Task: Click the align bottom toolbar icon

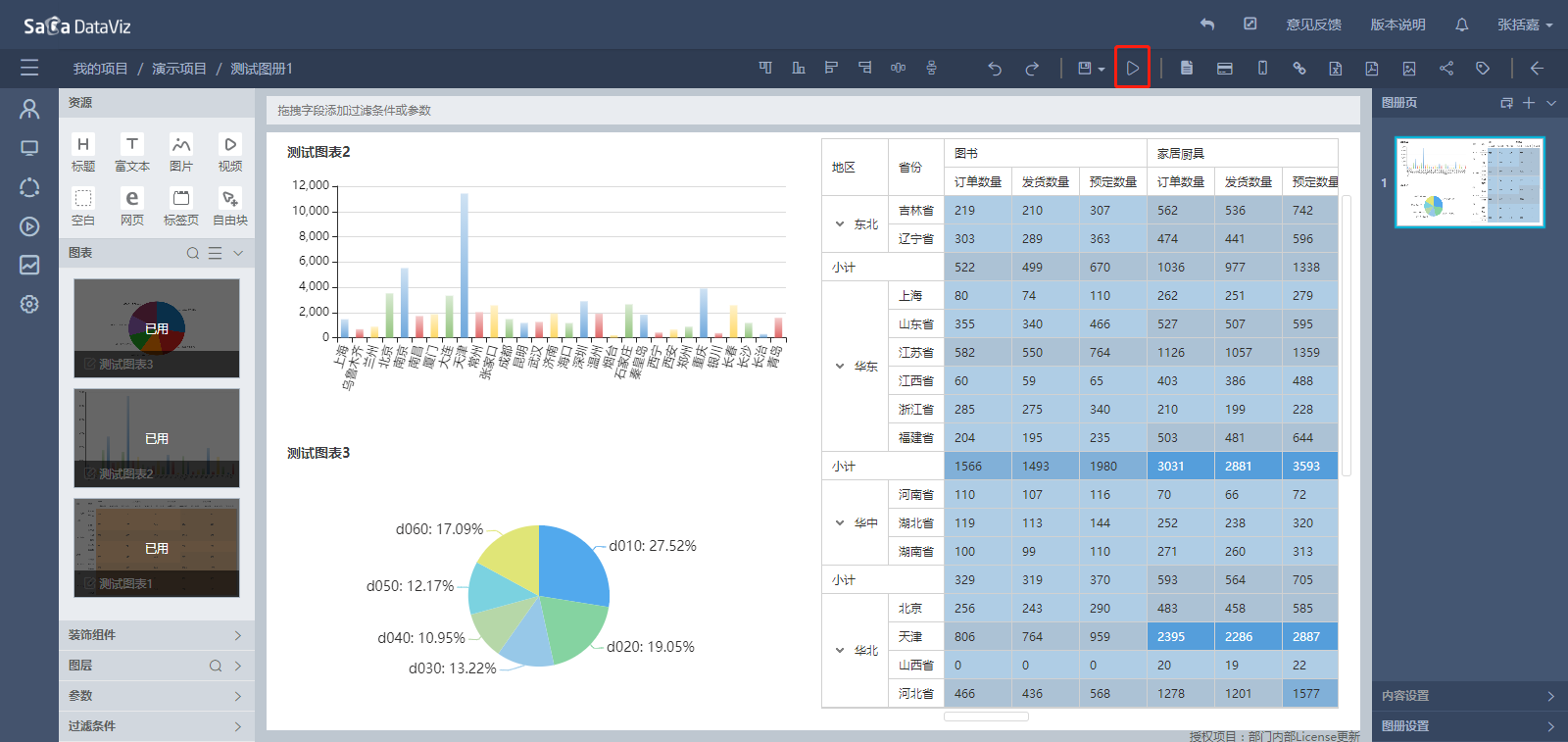Action: click(799, 68)
